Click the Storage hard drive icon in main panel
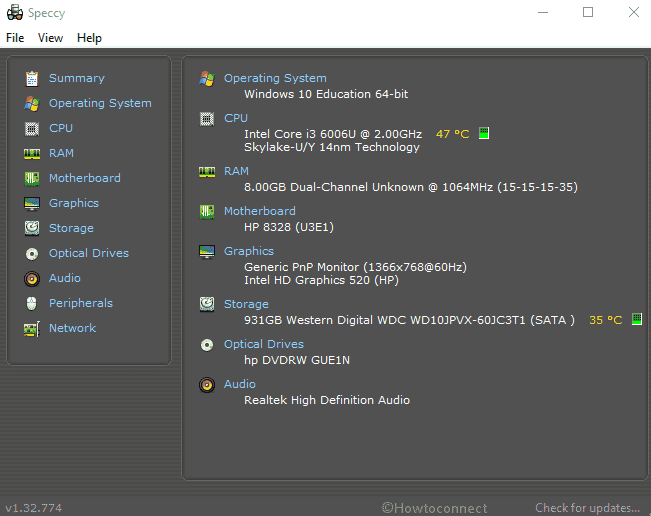Screen dimensions: 651x516 click(207, 304)
